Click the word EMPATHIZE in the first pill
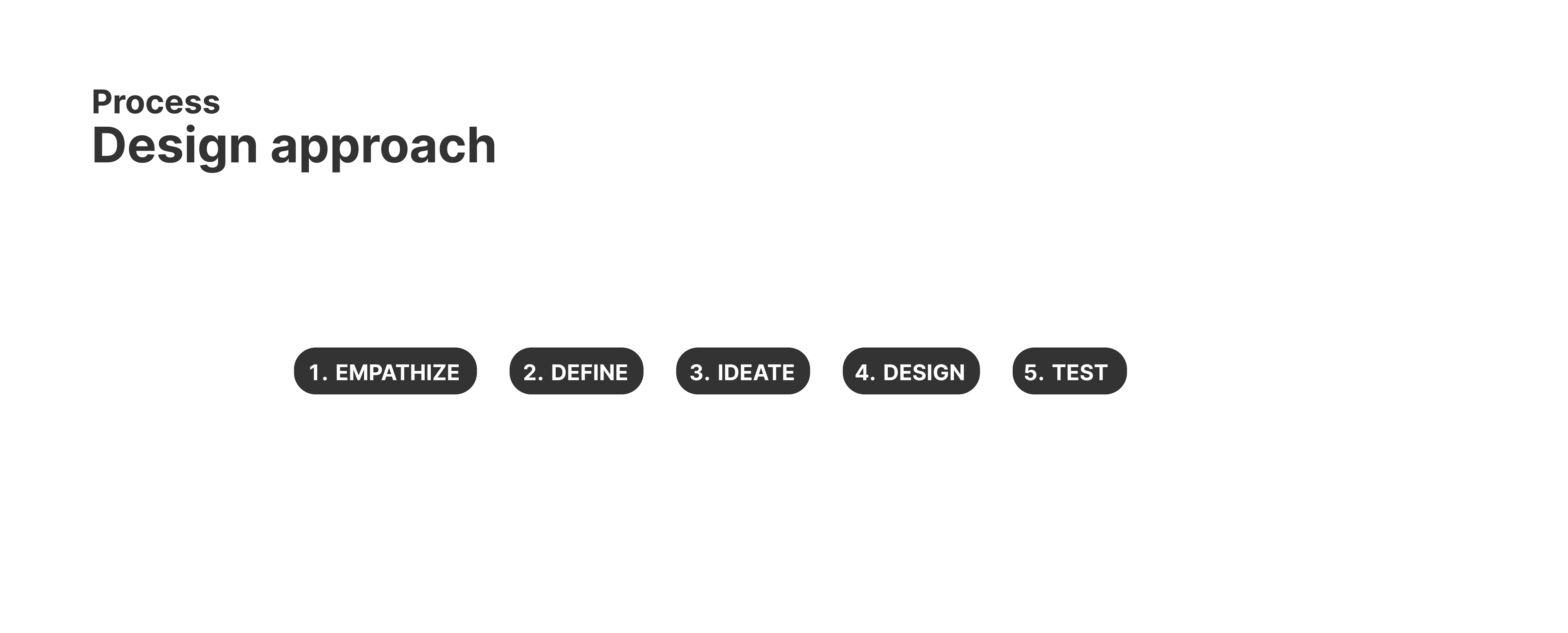 pos(397,372)
